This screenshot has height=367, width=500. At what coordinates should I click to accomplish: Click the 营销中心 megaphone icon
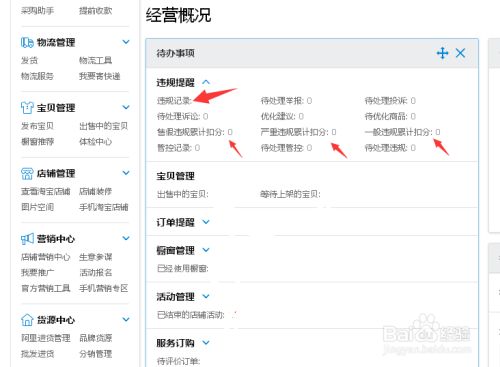27,239
